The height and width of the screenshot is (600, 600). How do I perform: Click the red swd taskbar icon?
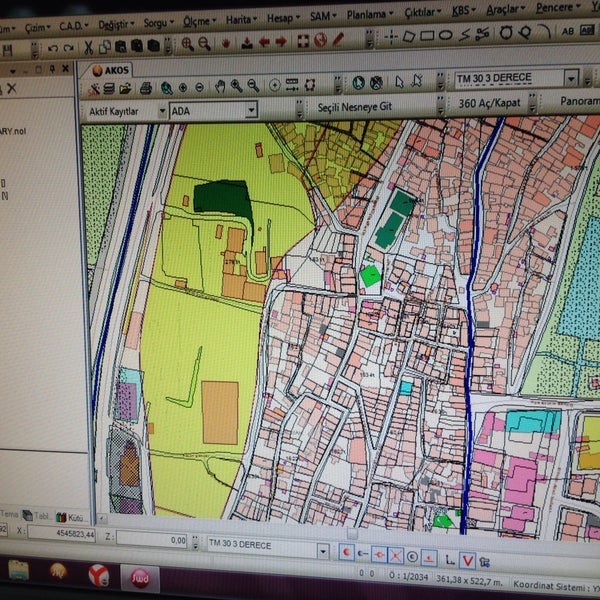140,578
